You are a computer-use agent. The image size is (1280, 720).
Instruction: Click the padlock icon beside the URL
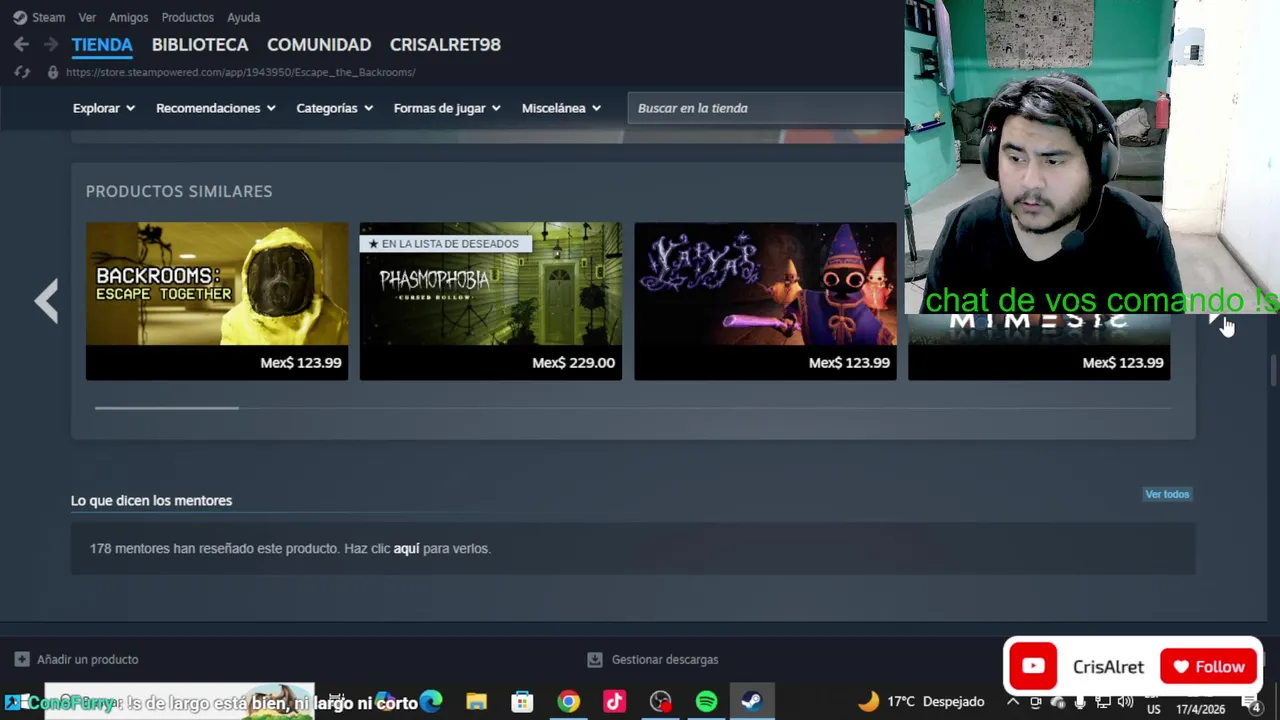[x=53, y=72]
